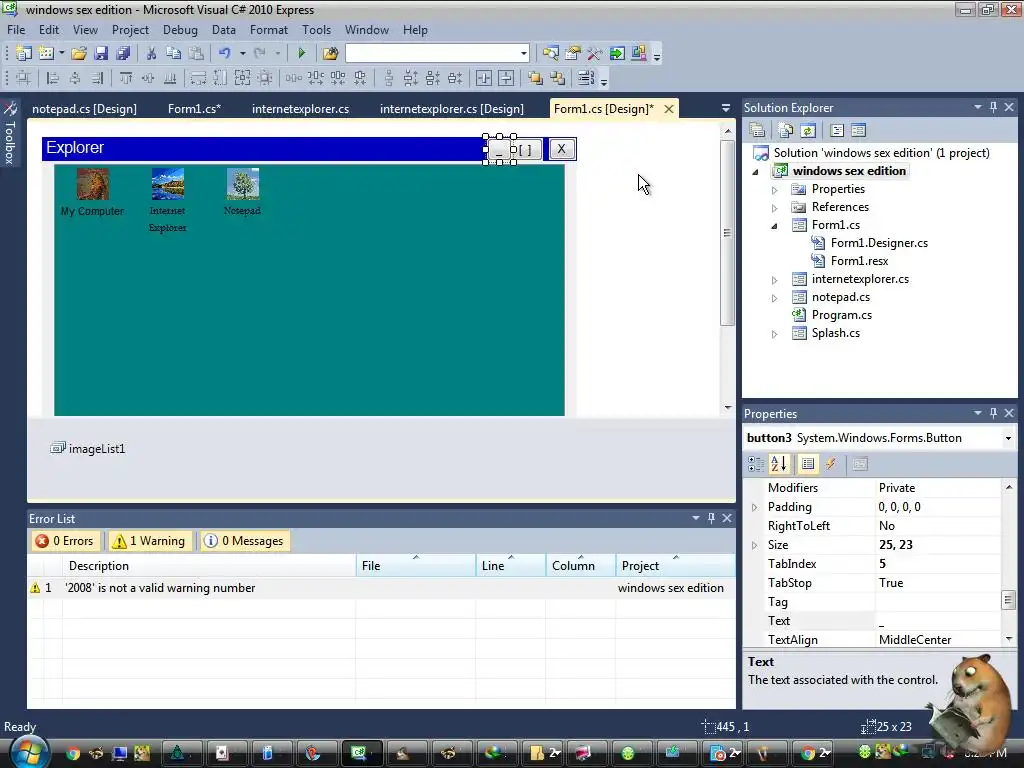This screenshot has width=1024, height=768.
Task: Click View Code icon in Solution Explorer
Action: click(x=837, y=131)
